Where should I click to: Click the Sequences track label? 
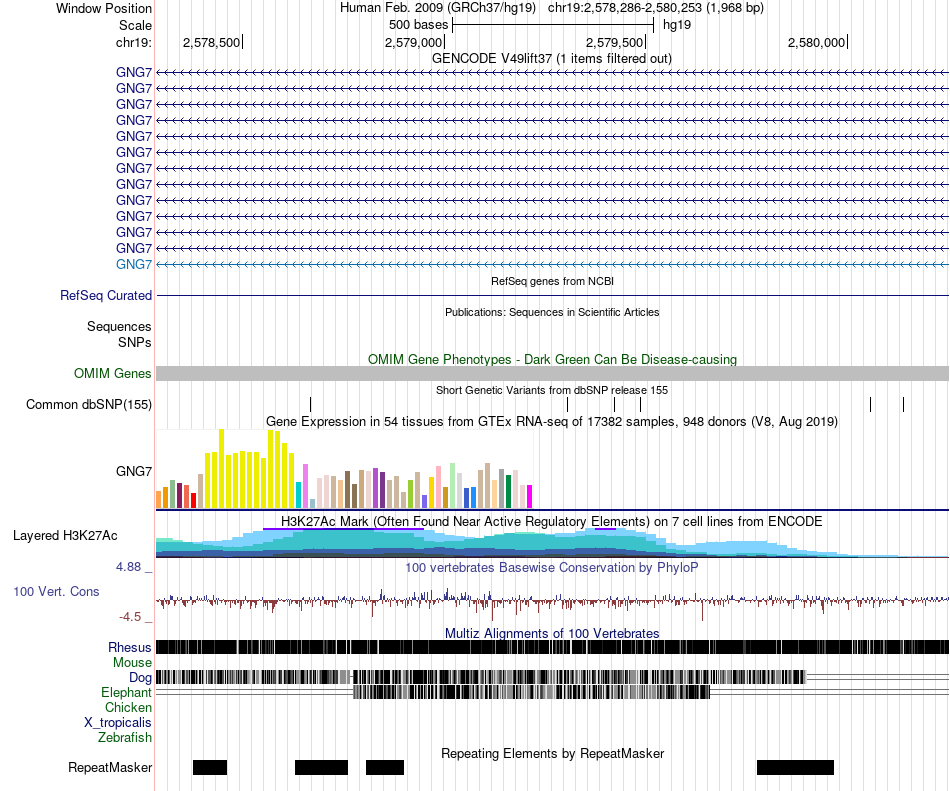[119, 326]
